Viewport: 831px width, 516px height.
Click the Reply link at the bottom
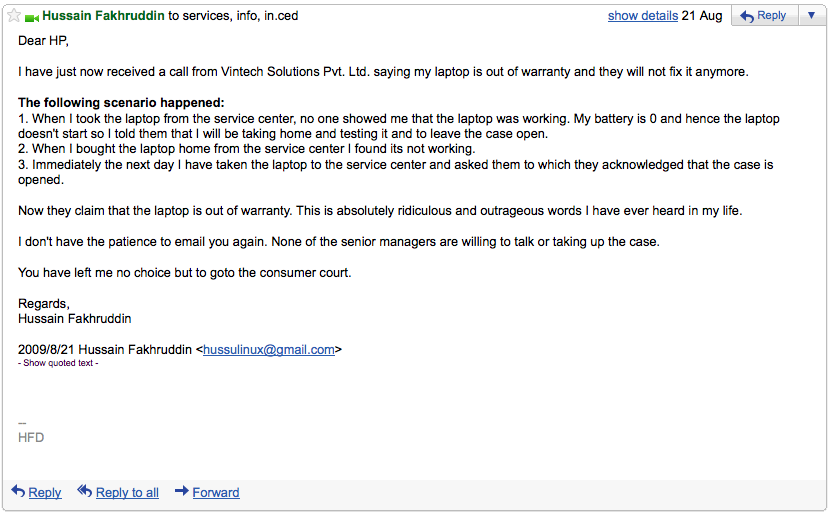(45, 493)
